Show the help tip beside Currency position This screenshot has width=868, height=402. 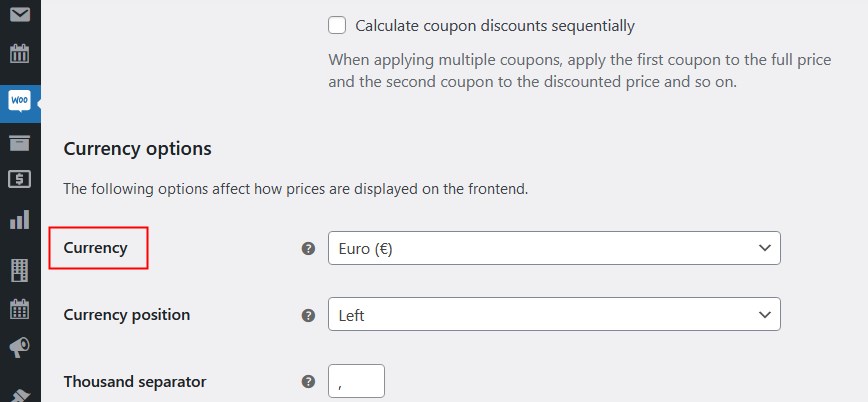pyautogui.click(x=308, y=316)
